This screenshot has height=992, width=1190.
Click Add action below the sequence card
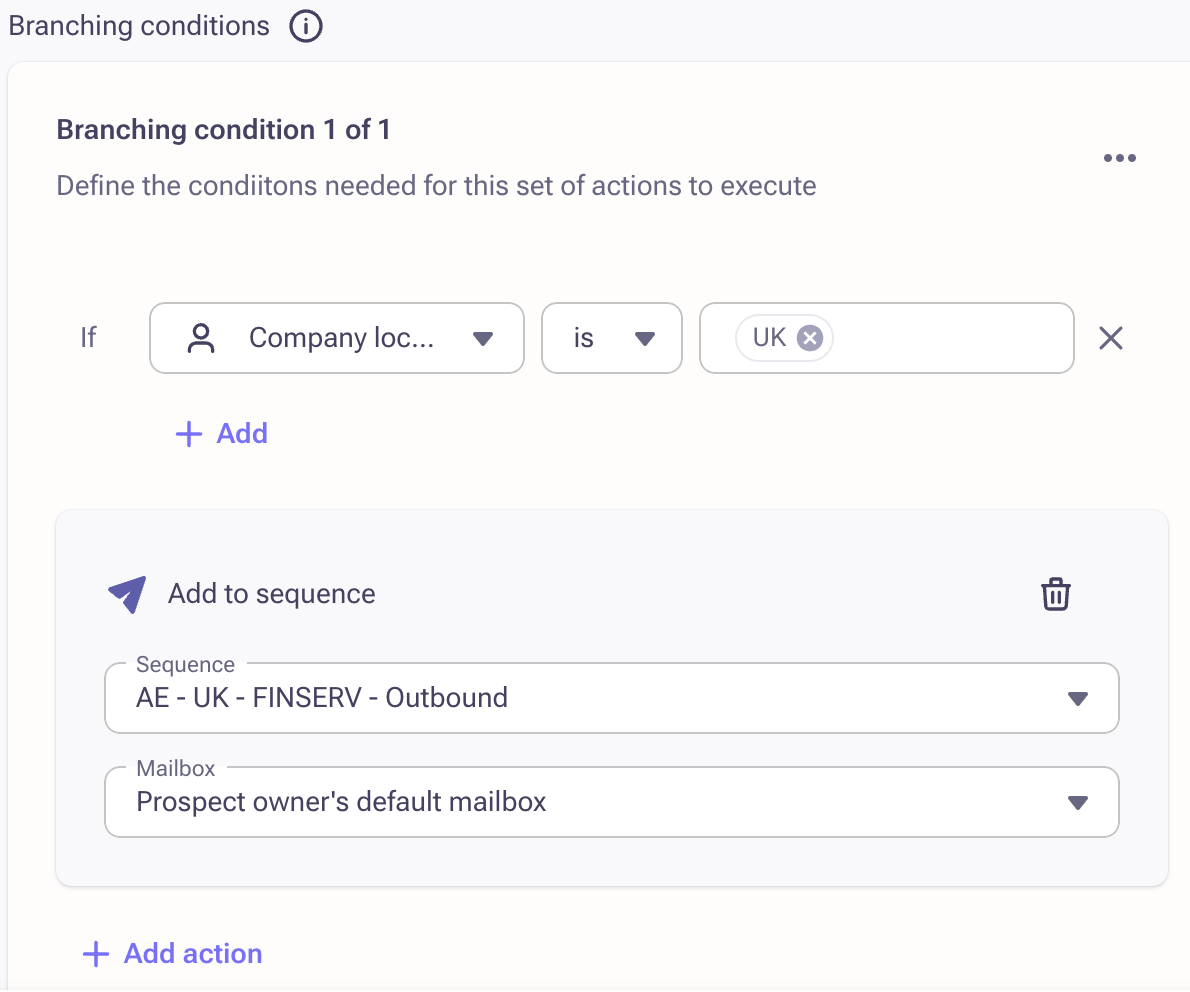pyautogui.click(x=170, y=953)
